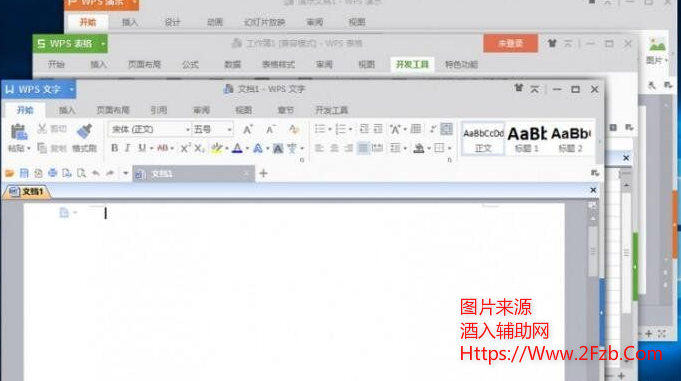Apply the 标题 1 heading style
Screen dimensions: 681x381
click(x=526, y=139)
